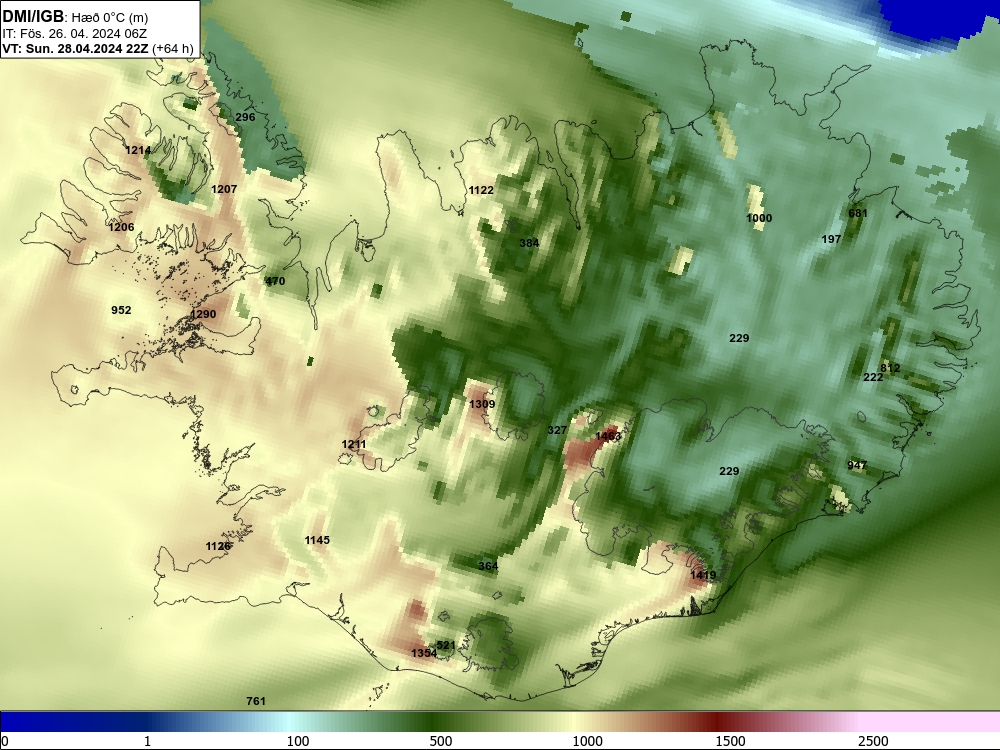Image resolution: width=1000 pixels, height=750 pixels.
Task: Click the 1463 value label
Action: click(608, 436)
